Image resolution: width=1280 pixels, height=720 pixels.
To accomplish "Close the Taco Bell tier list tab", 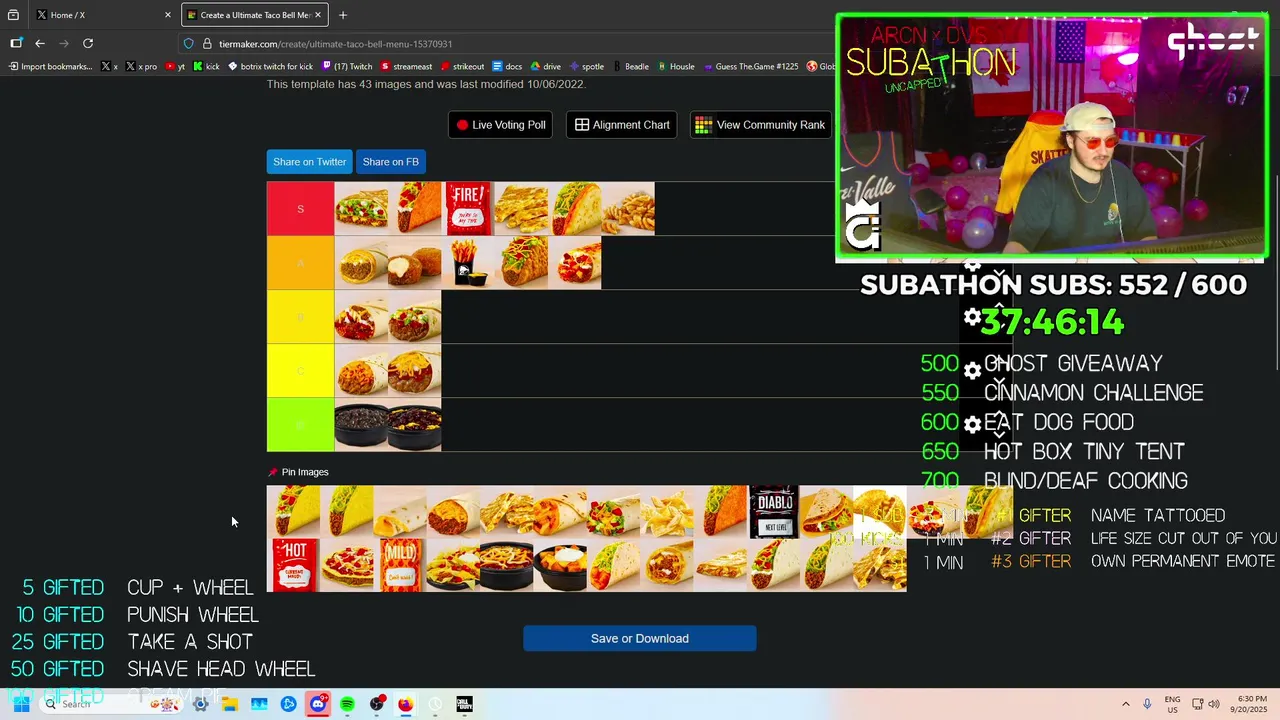I will [319, 15].
